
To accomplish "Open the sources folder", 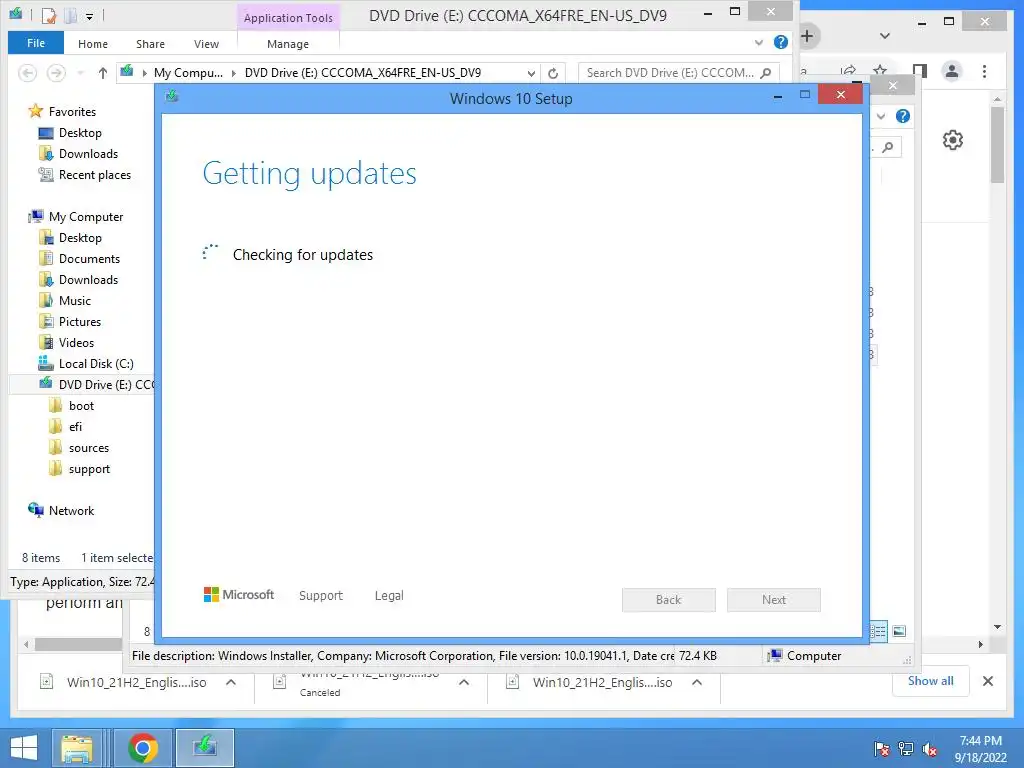I will 89,448.
